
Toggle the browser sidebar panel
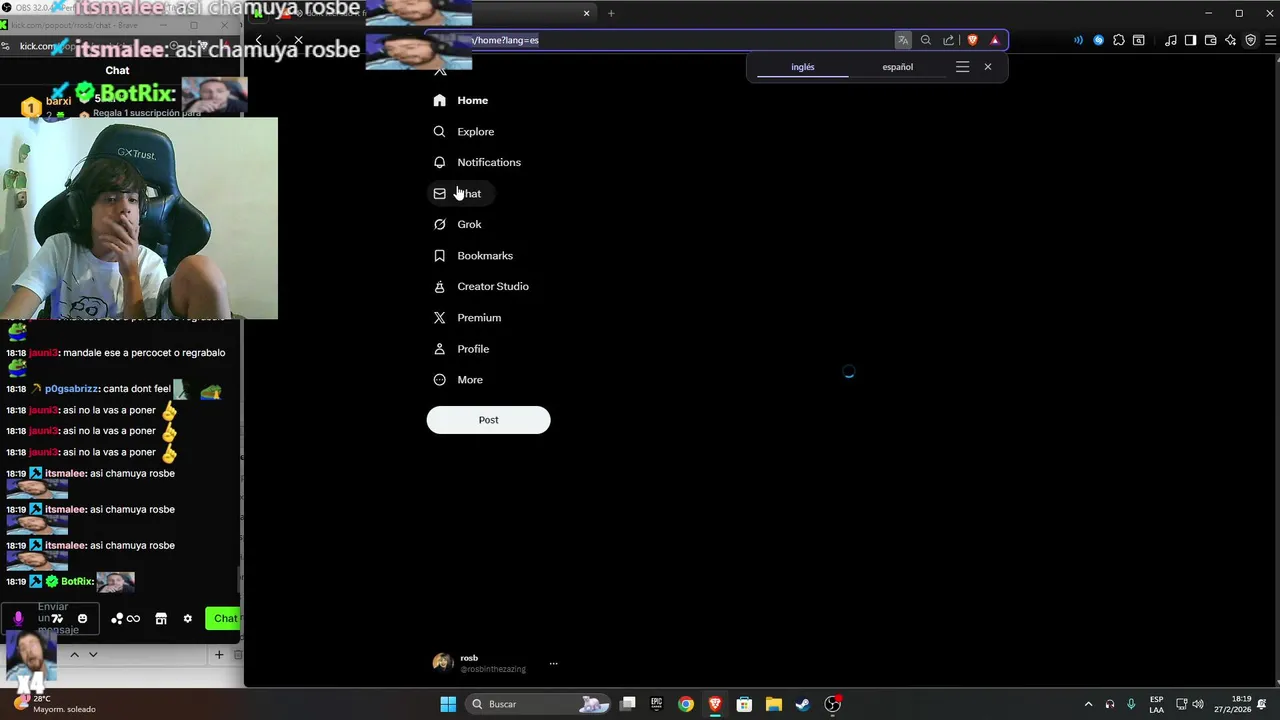point(1190,40)
